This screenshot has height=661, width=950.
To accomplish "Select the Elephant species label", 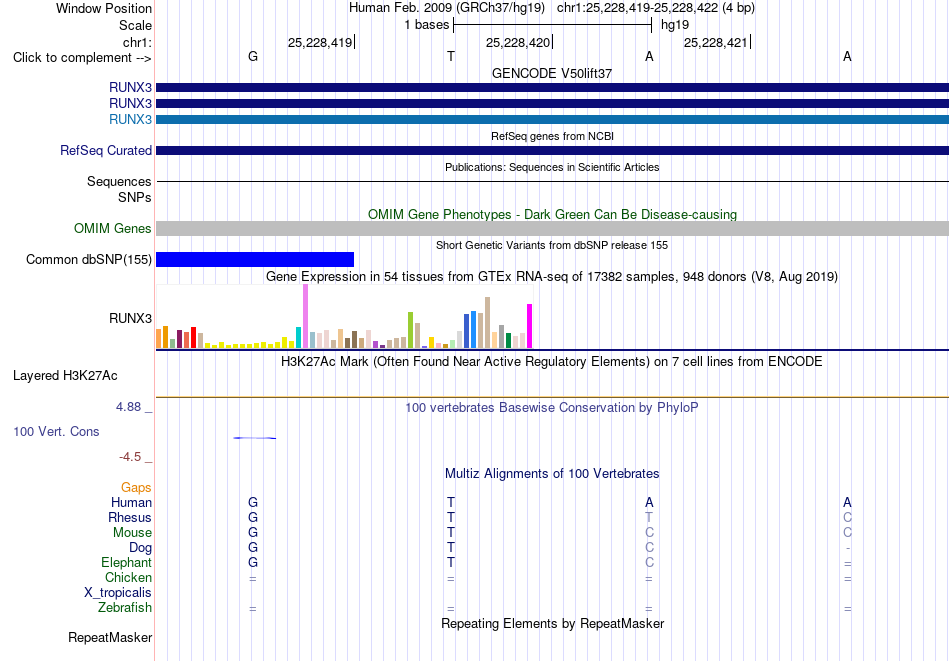I will click(127, 562).
